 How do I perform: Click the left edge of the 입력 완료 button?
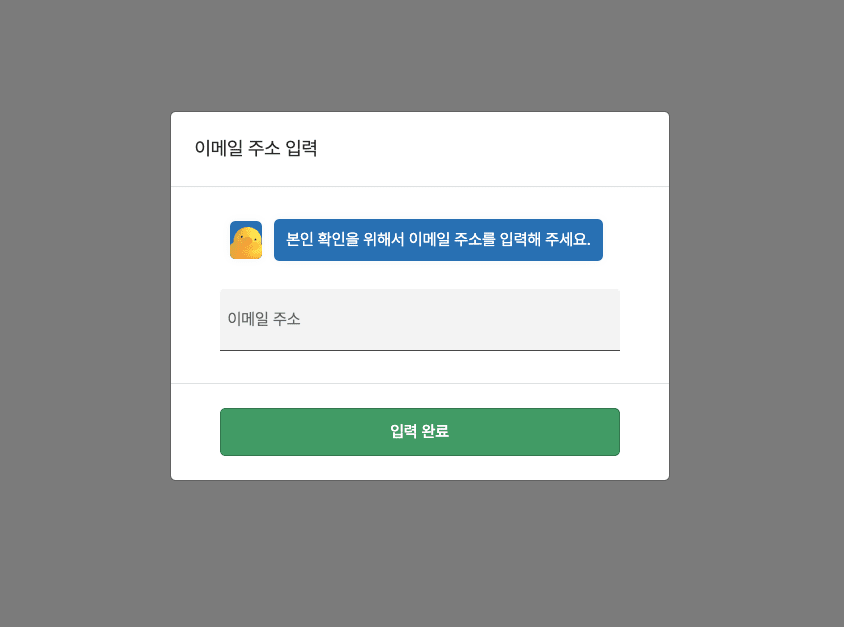click(x=225, y=432)
